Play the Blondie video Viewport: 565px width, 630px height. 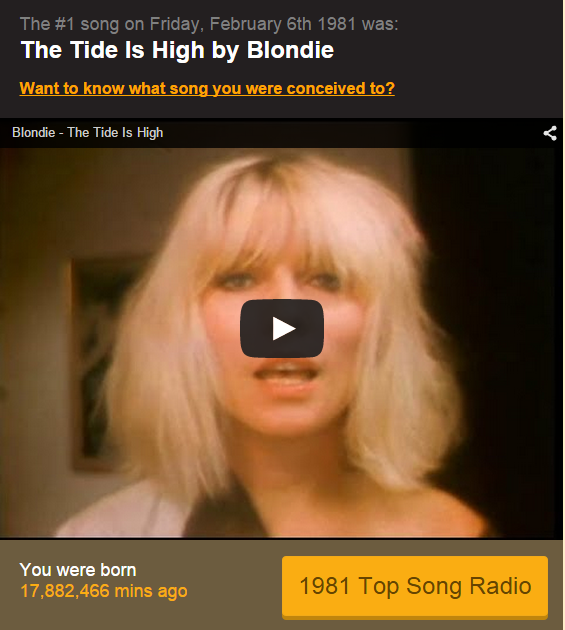pos(282,328)
